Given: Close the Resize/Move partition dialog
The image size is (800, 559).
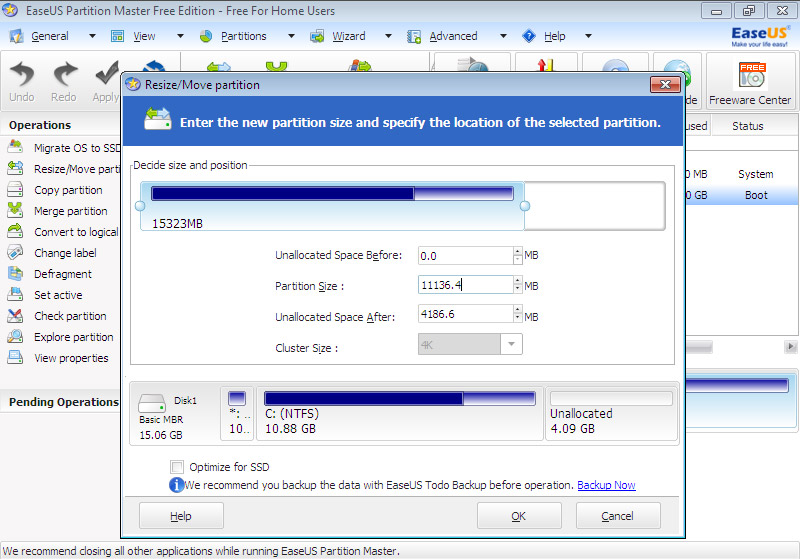Looking at the screenshot, I should click(665, 85).
